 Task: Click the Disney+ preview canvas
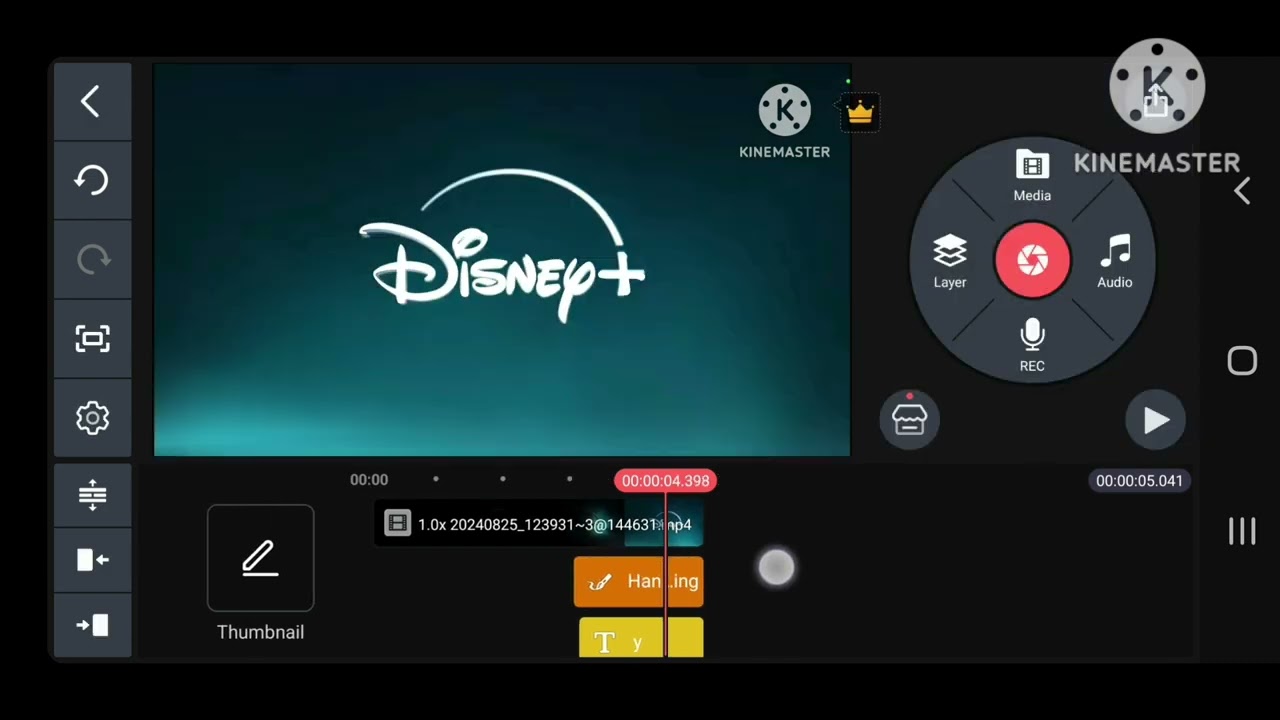point(502,260)
